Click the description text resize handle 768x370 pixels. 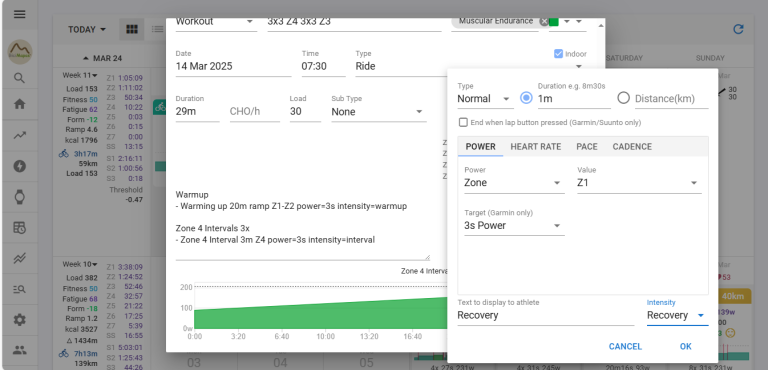coord(427,256)
